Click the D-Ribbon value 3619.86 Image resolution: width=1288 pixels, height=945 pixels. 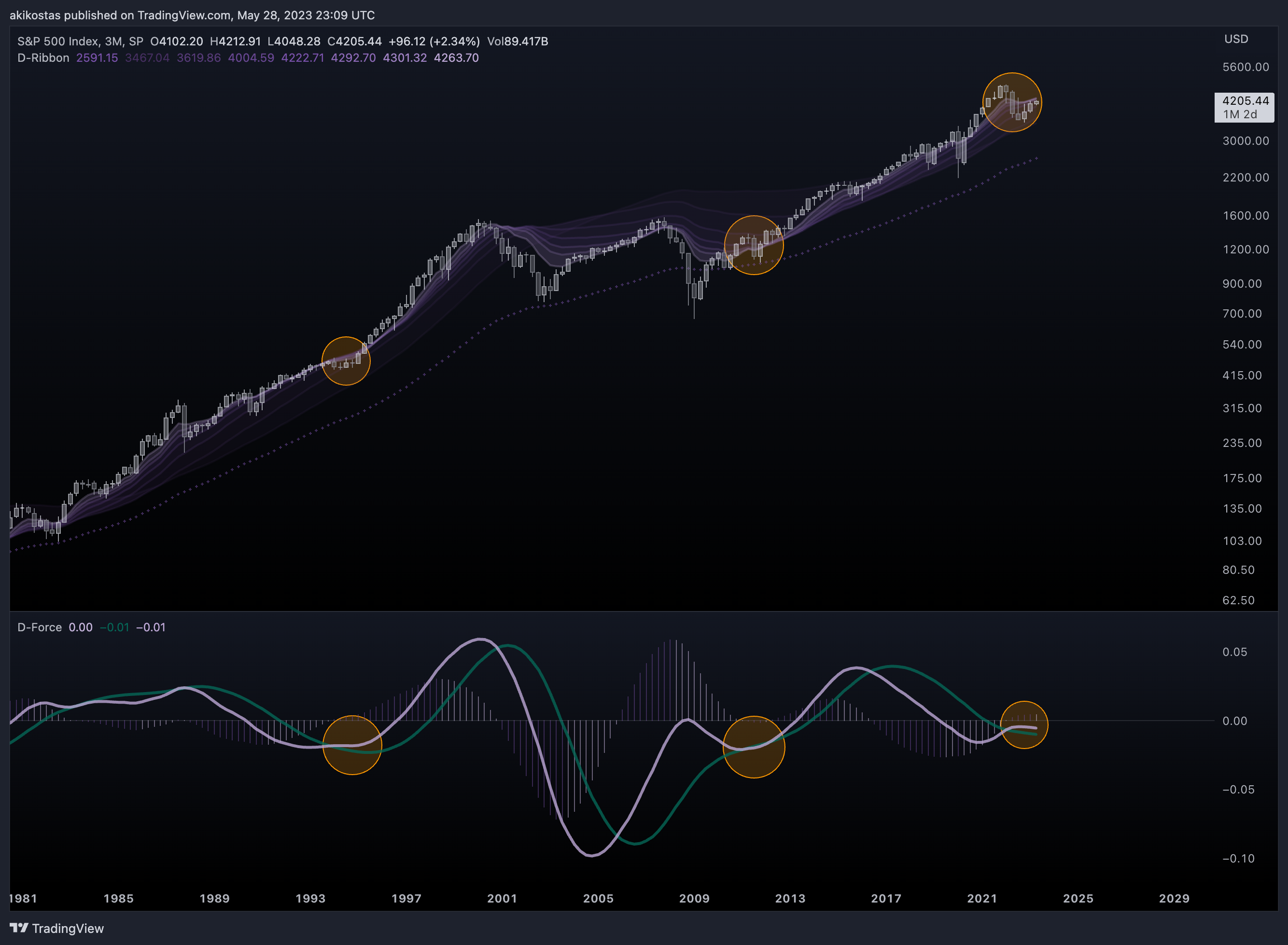click(x=198, y=58)
